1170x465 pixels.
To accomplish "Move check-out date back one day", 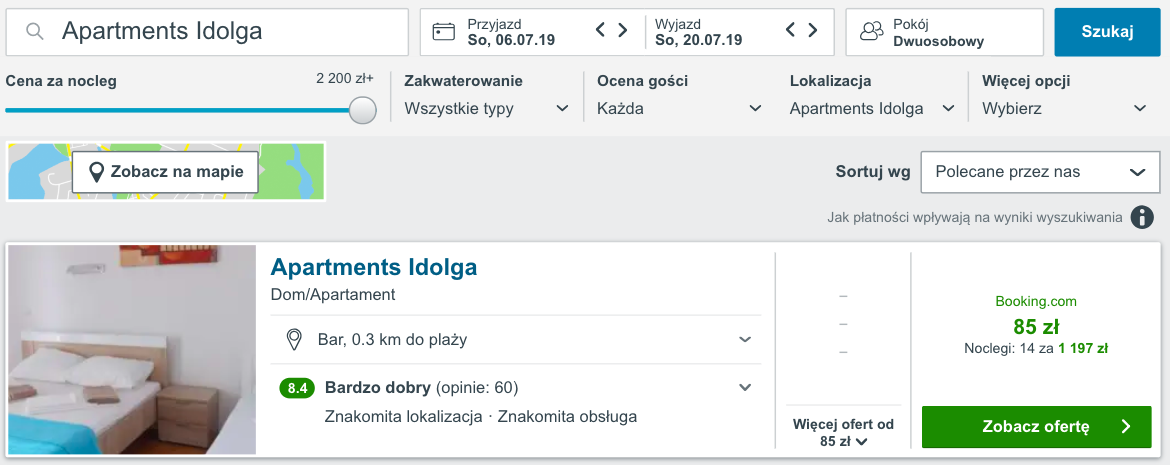I will coord(792,30).
